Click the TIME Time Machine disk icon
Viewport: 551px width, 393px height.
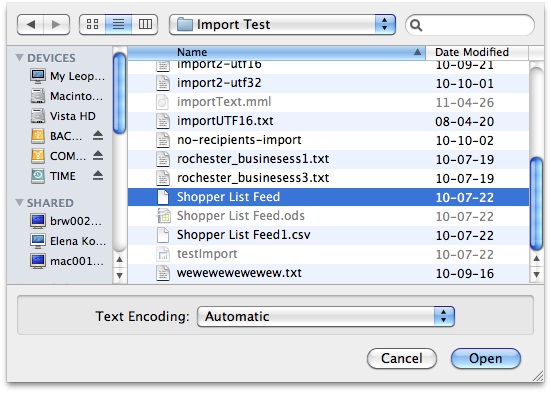point(38,176)
